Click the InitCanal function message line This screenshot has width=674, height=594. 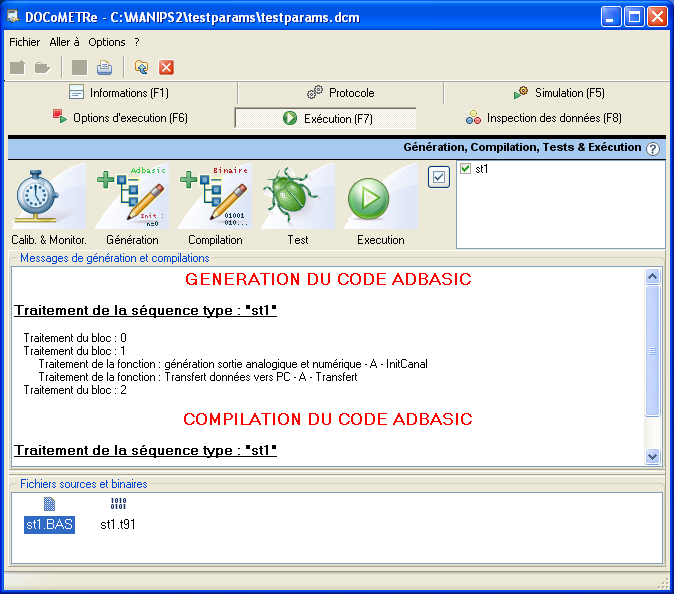tap(233, 364)
